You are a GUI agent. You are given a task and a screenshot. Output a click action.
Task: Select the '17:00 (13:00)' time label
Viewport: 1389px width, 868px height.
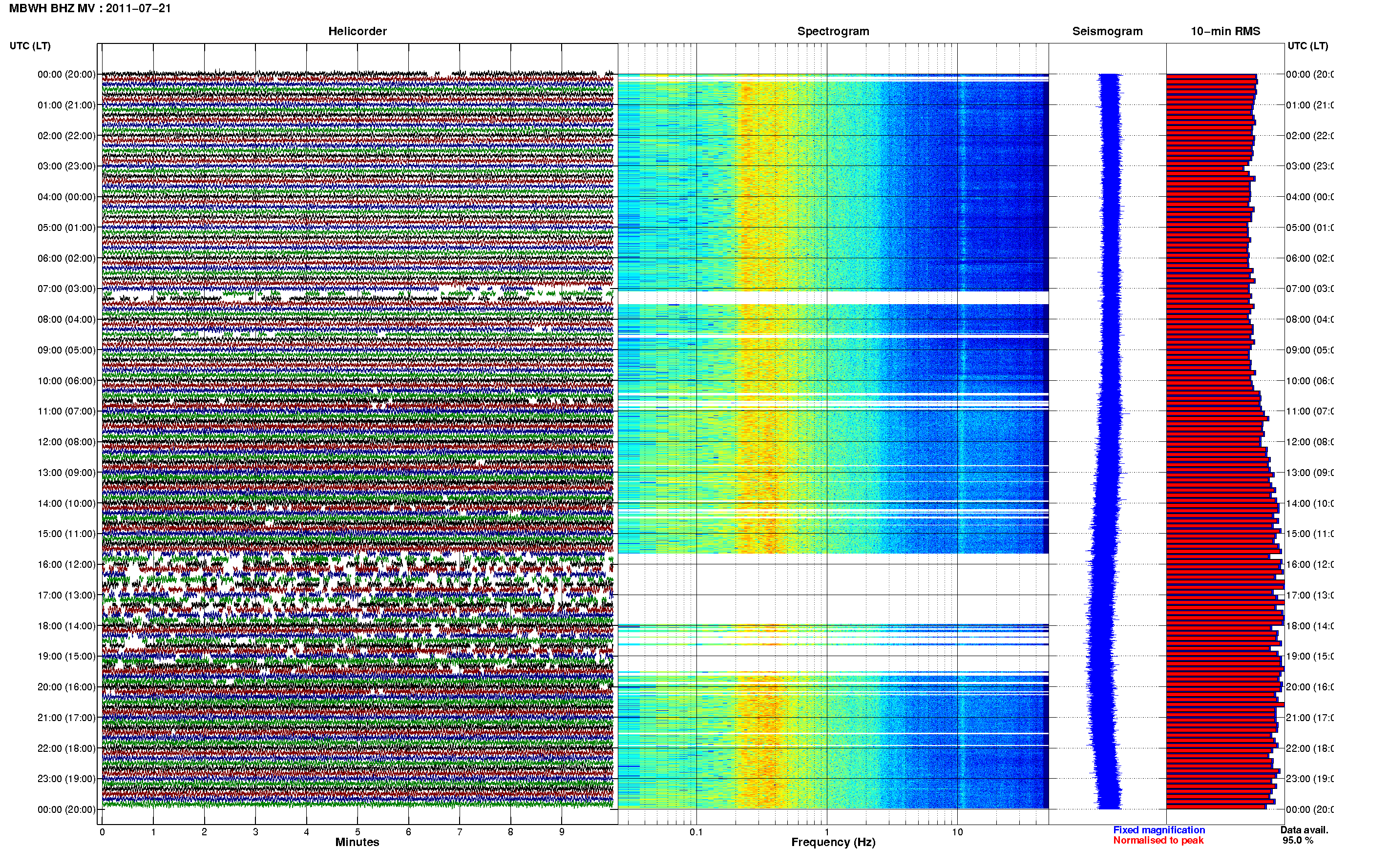pos(66,595)
